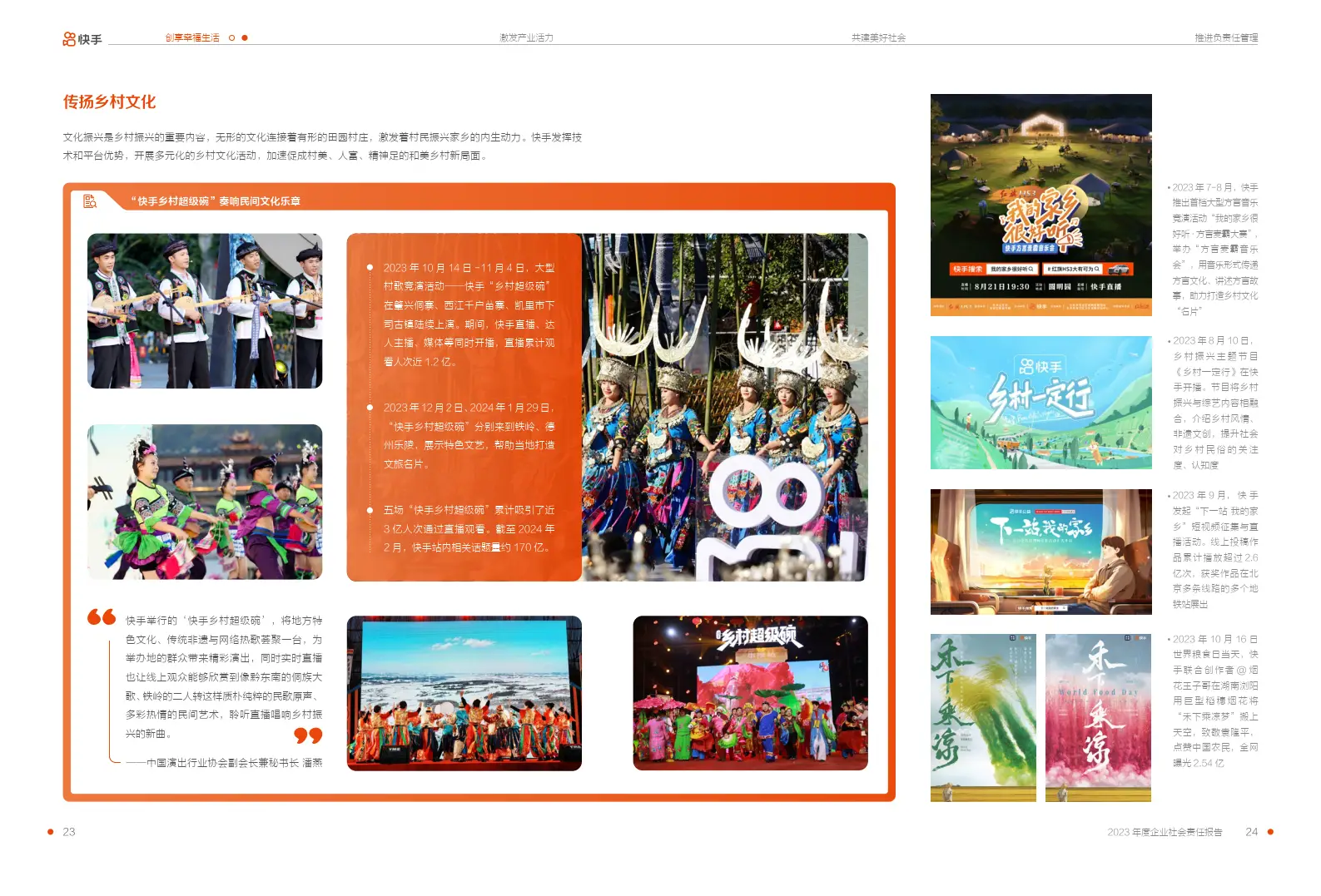Viewport: 1321px width, 896px height.
Task: Click the hollow orange circle marker in the header
Action: point(232,38)
